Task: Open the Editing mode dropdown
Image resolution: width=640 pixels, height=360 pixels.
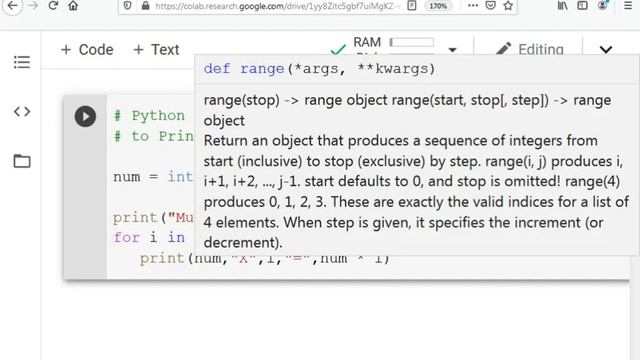Action: click(530, 49)
